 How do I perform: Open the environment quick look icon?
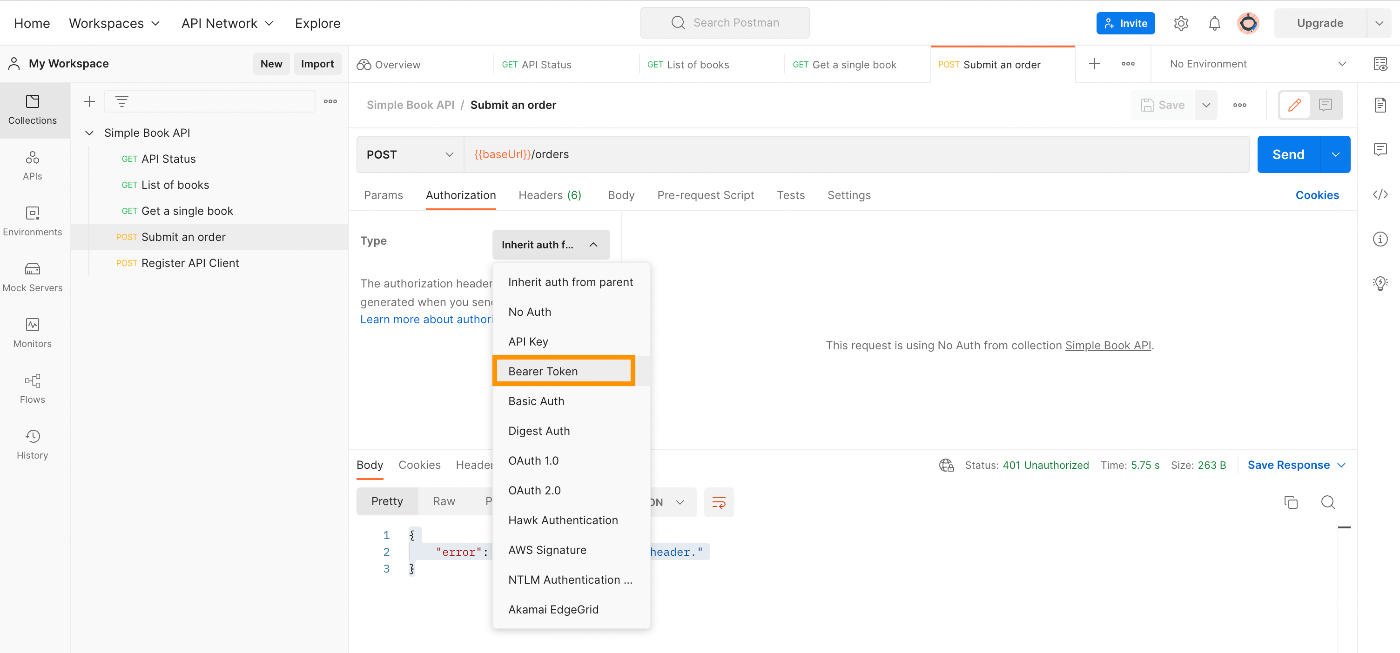1380,64
